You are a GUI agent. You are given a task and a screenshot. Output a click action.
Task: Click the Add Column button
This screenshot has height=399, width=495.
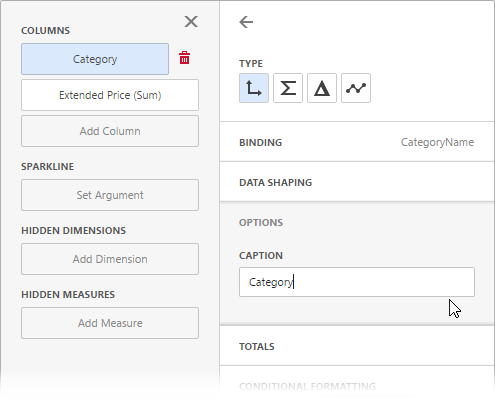(x=110, y=131)
